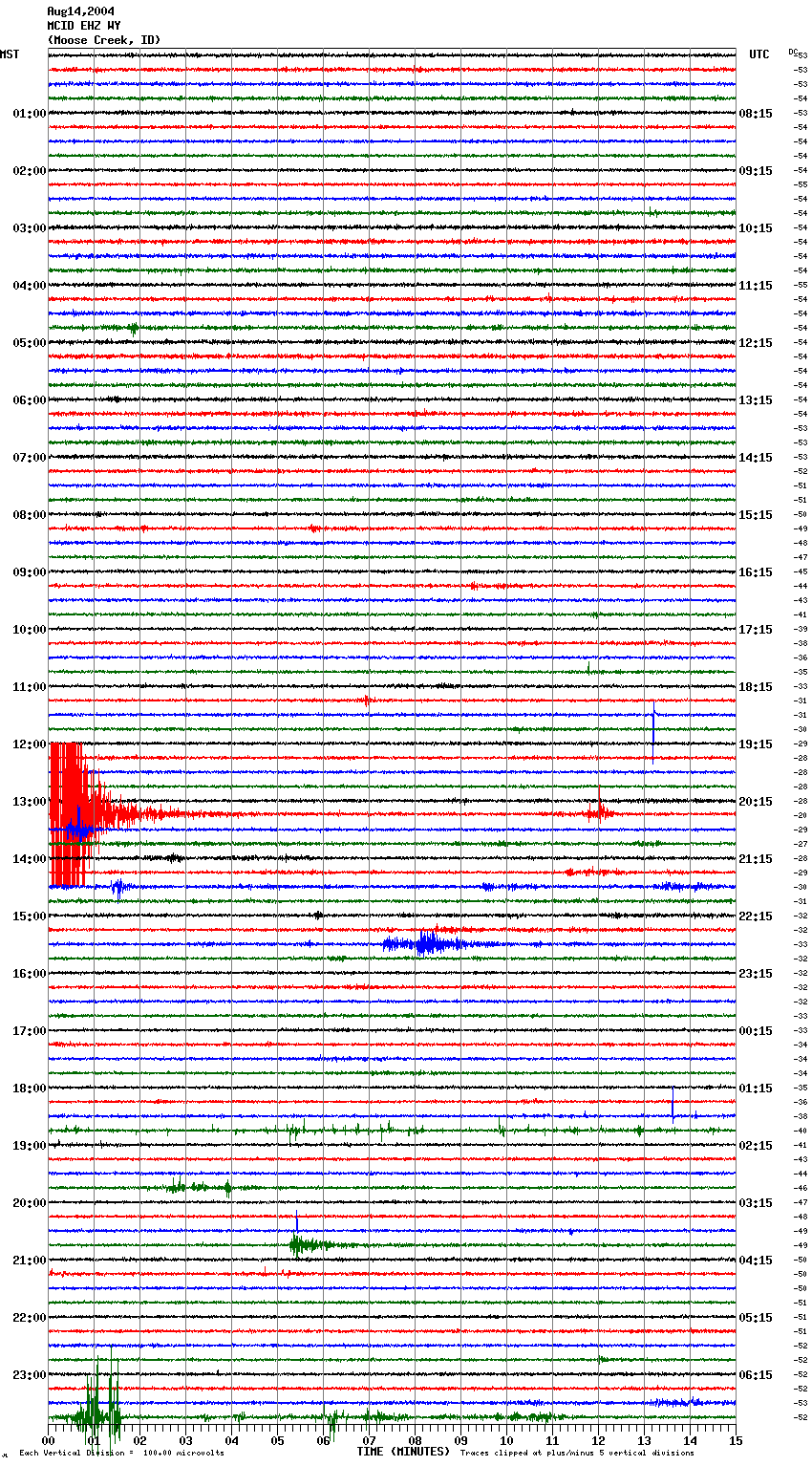Image resolution: width=812 pixels, height=1466 pixels.
Task: Click the "Each Vertical Division = 100.00 microvolts" note
Action: coord(121,1453)
